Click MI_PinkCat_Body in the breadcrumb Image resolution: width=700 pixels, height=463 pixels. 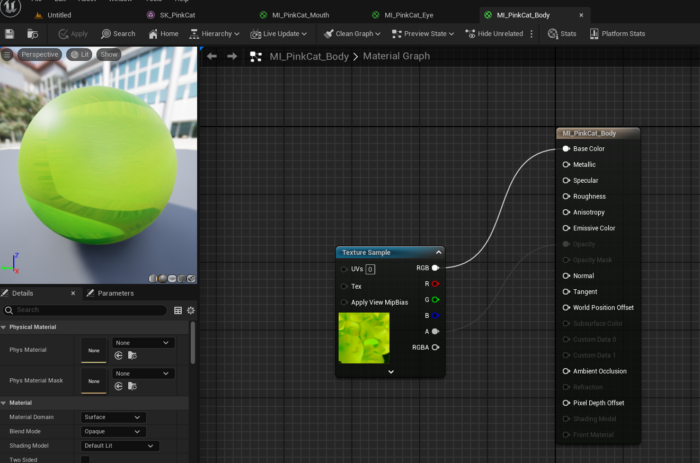click(309, 57)
